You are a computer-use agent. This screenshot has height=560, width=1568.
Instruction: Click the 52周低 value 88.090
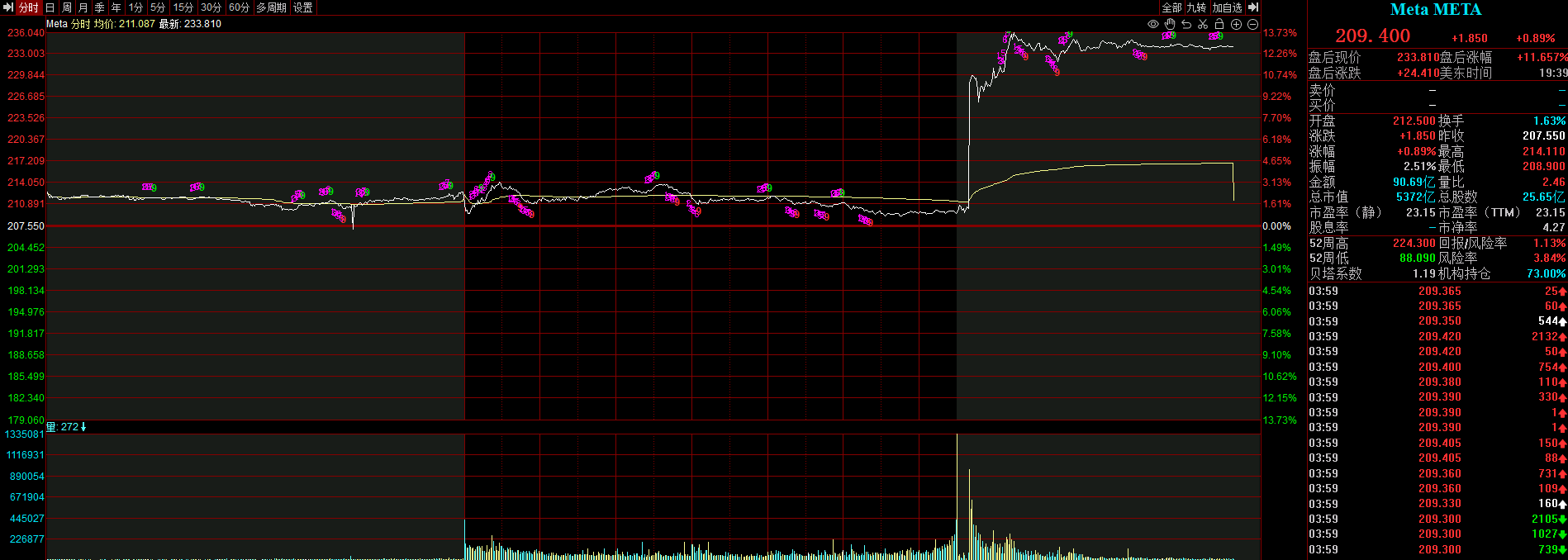pos(1418,258)
